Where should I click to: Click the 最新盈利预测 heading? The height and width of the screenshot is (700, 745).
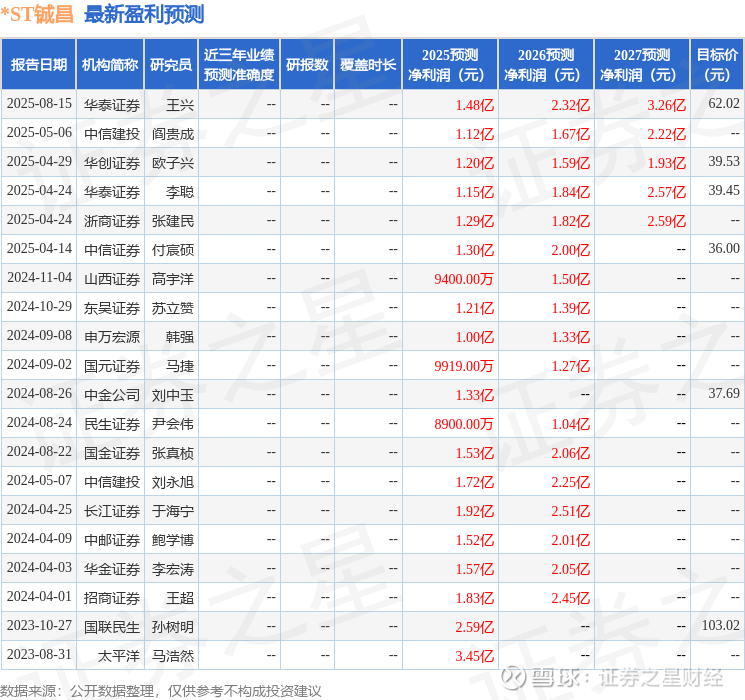(x=144, y=14)
